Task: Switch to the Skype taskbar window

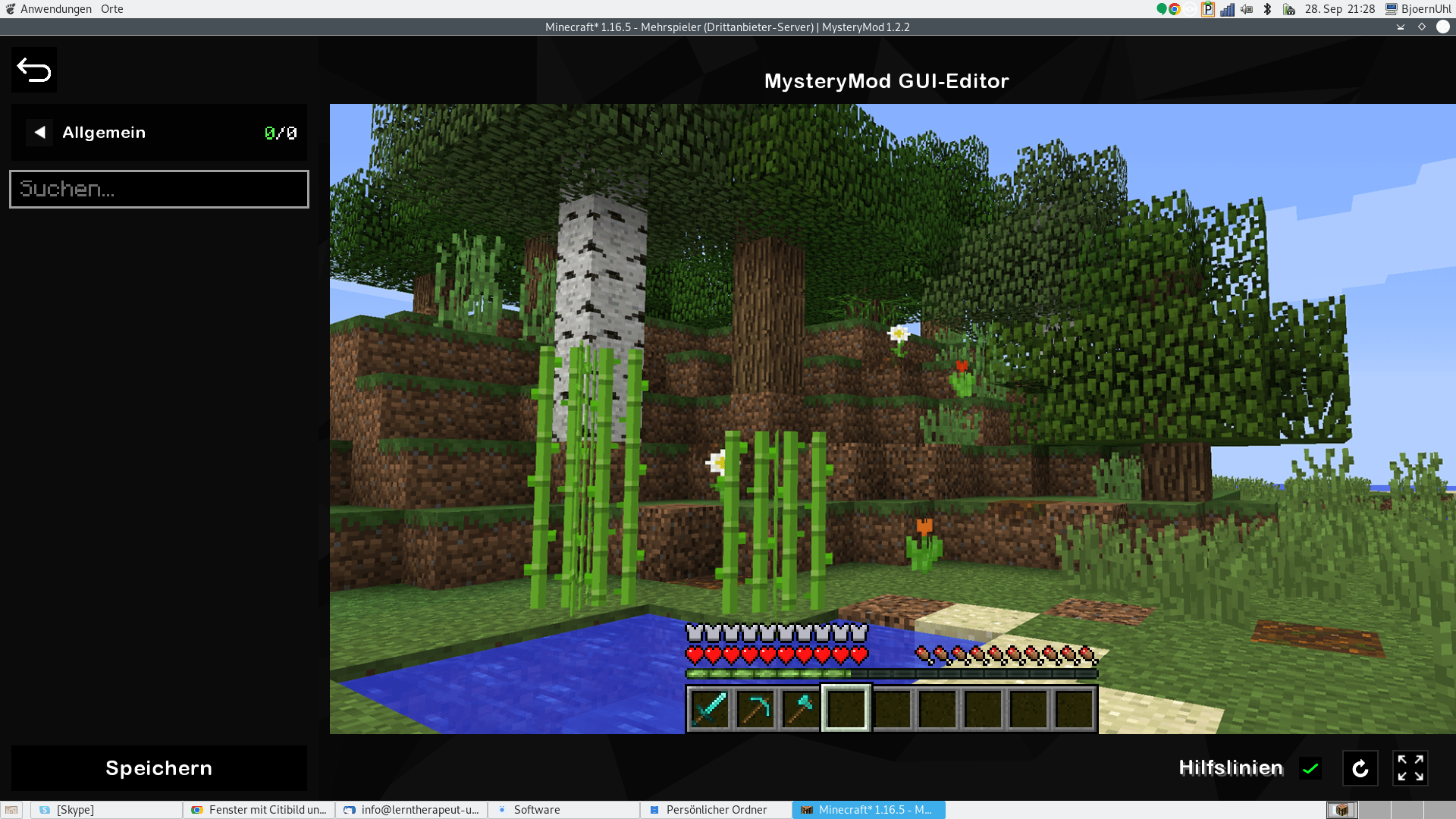Action: point(106,810)
